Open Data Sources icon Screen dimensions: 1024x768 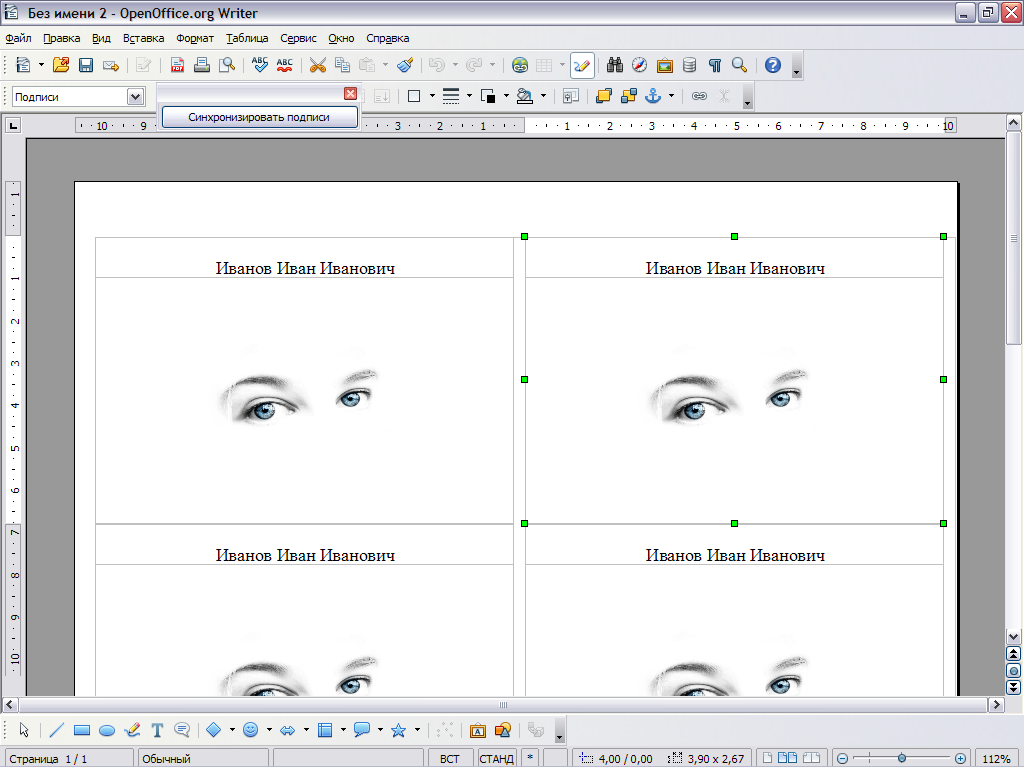[x=689, y=65]
